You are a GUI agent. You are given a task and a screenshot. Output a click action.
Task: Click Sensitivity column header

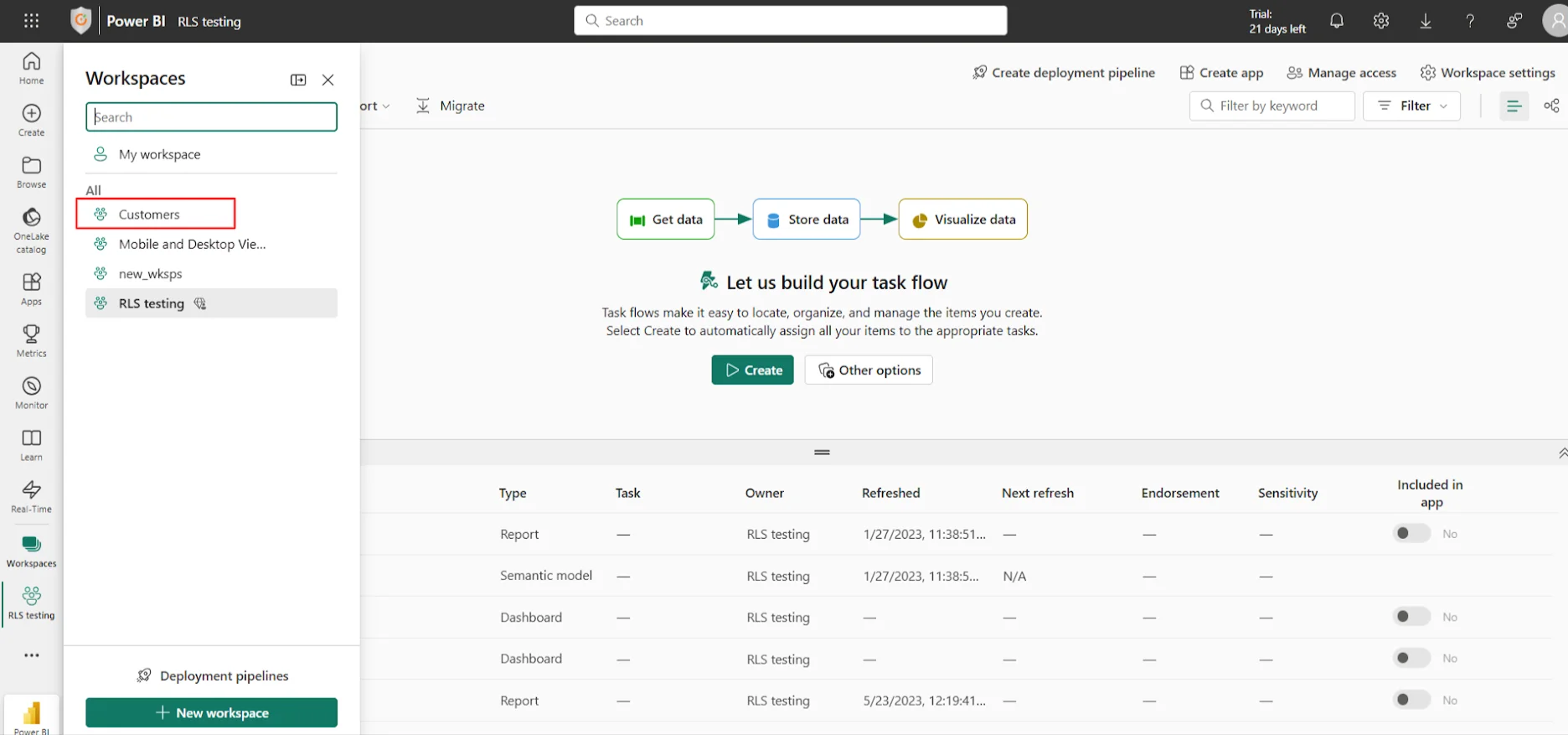tap(1287, 493)
